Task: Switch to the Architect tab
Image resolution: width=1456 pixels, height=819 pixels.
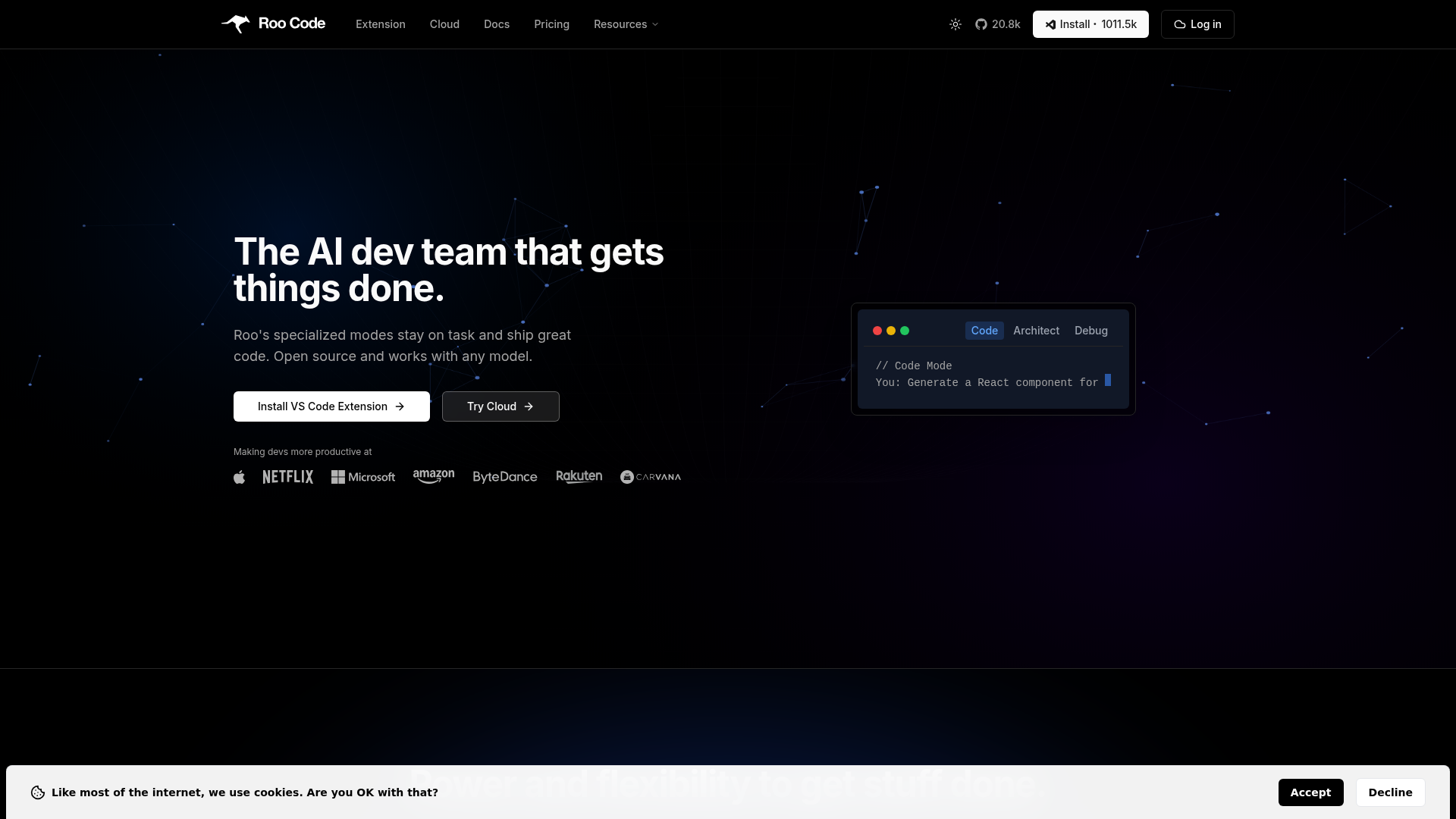Action: click(1036, 330)
